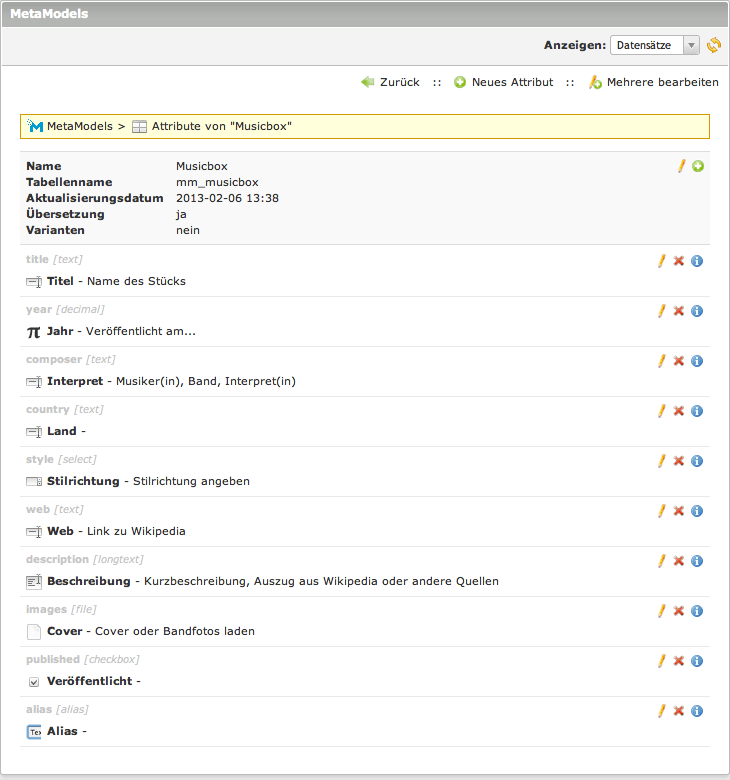Viewport: 730px width, 780px height.
Task: Open the Anzeigen Datensätze dropdown
Action: [x=655, y=45]
